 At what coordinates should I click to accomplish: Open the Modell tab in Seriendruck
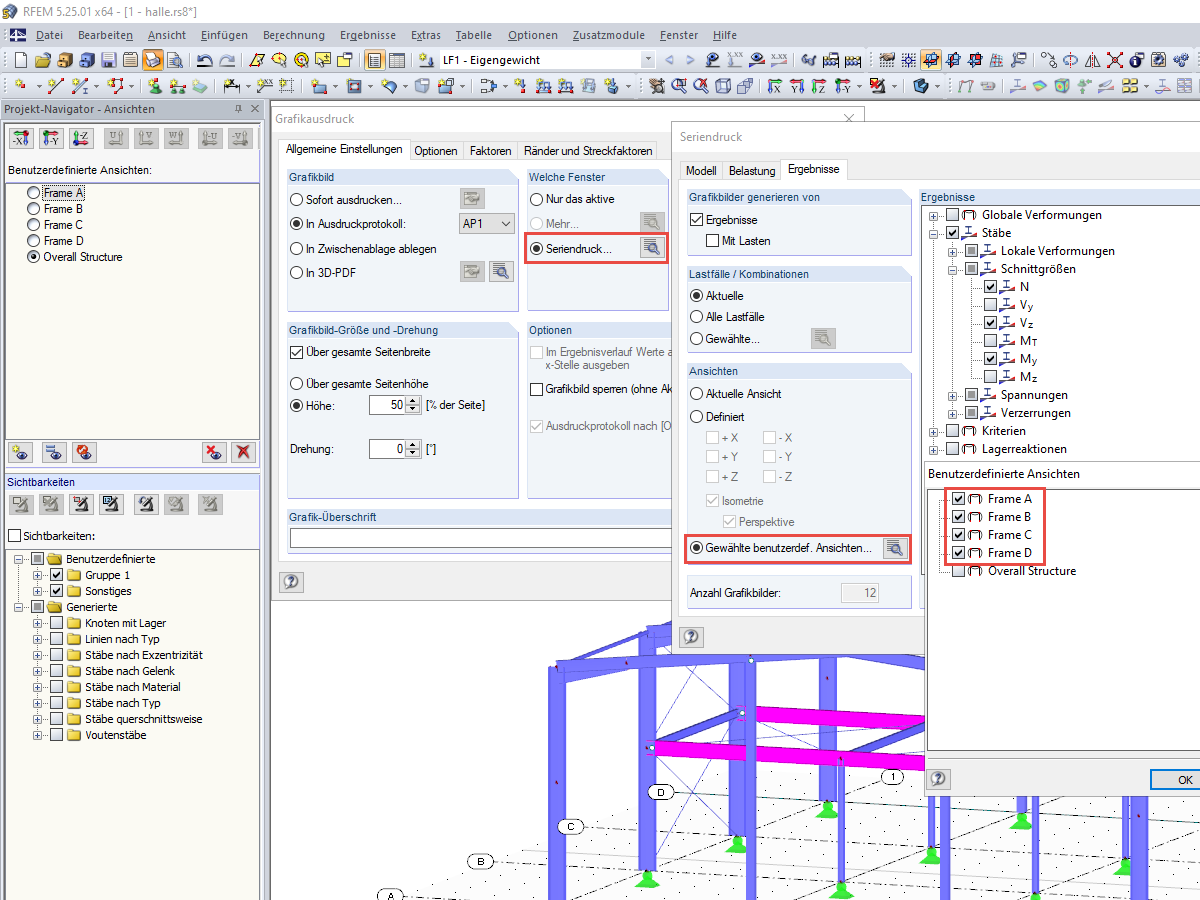(x=701, y=171)
